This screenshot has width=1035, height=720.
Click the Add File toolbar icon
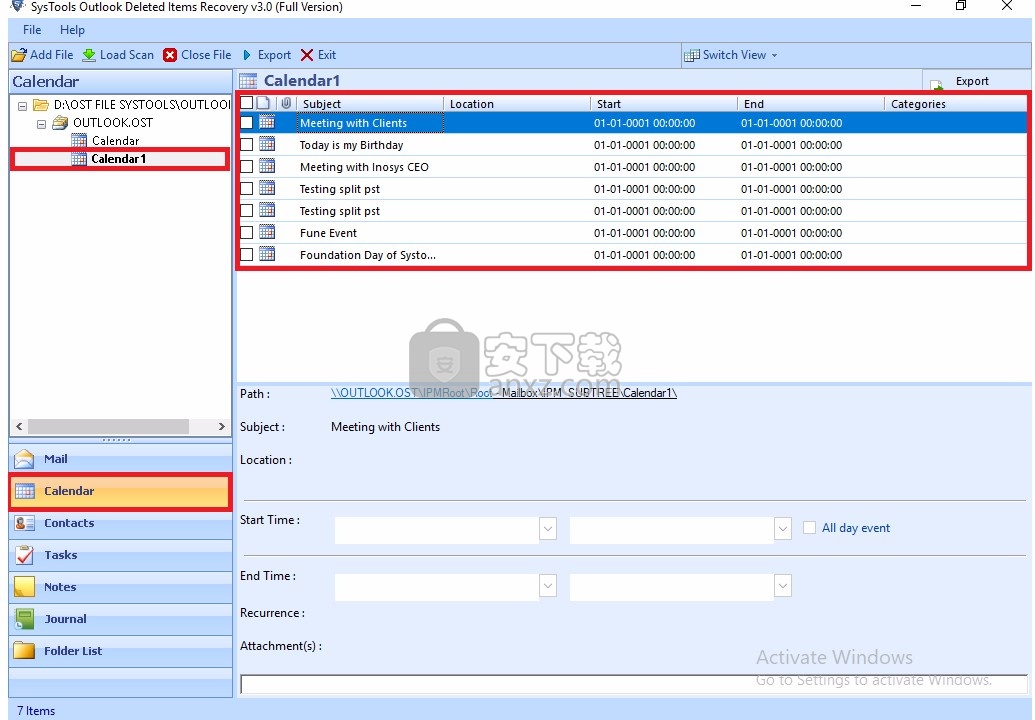click(19, 55)
